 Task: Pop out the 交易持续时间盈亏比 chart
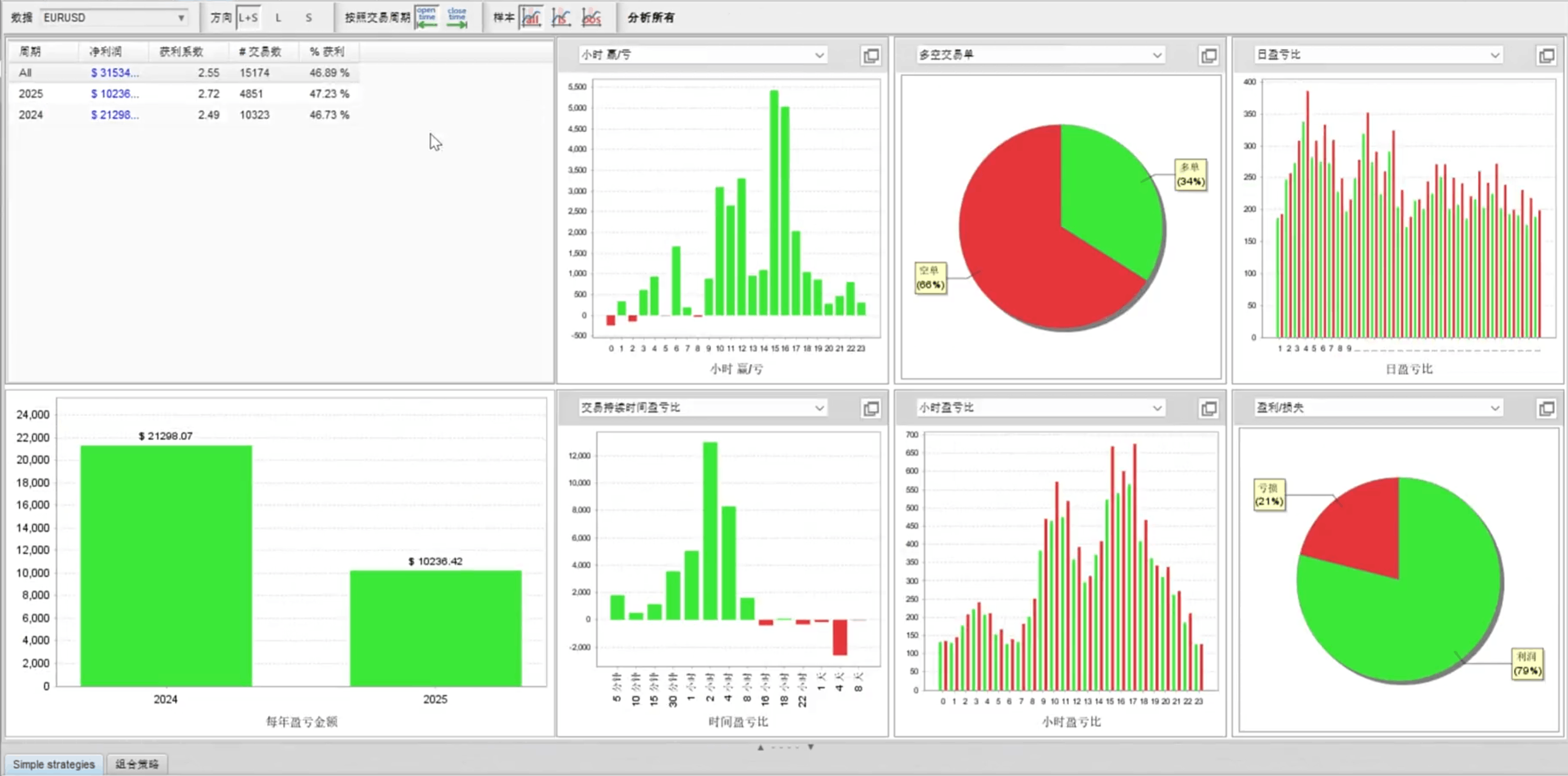tap(871, 408)
